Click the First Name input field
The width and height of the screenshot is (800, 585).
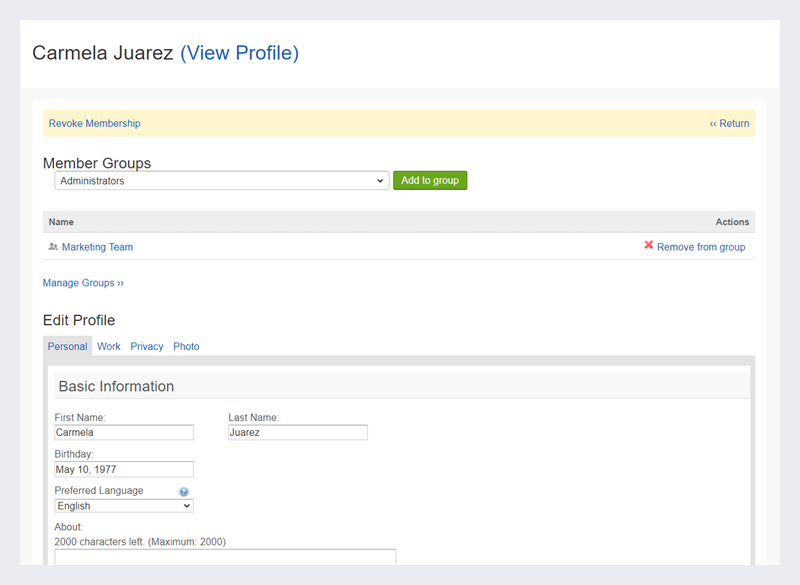pos(124,433)
